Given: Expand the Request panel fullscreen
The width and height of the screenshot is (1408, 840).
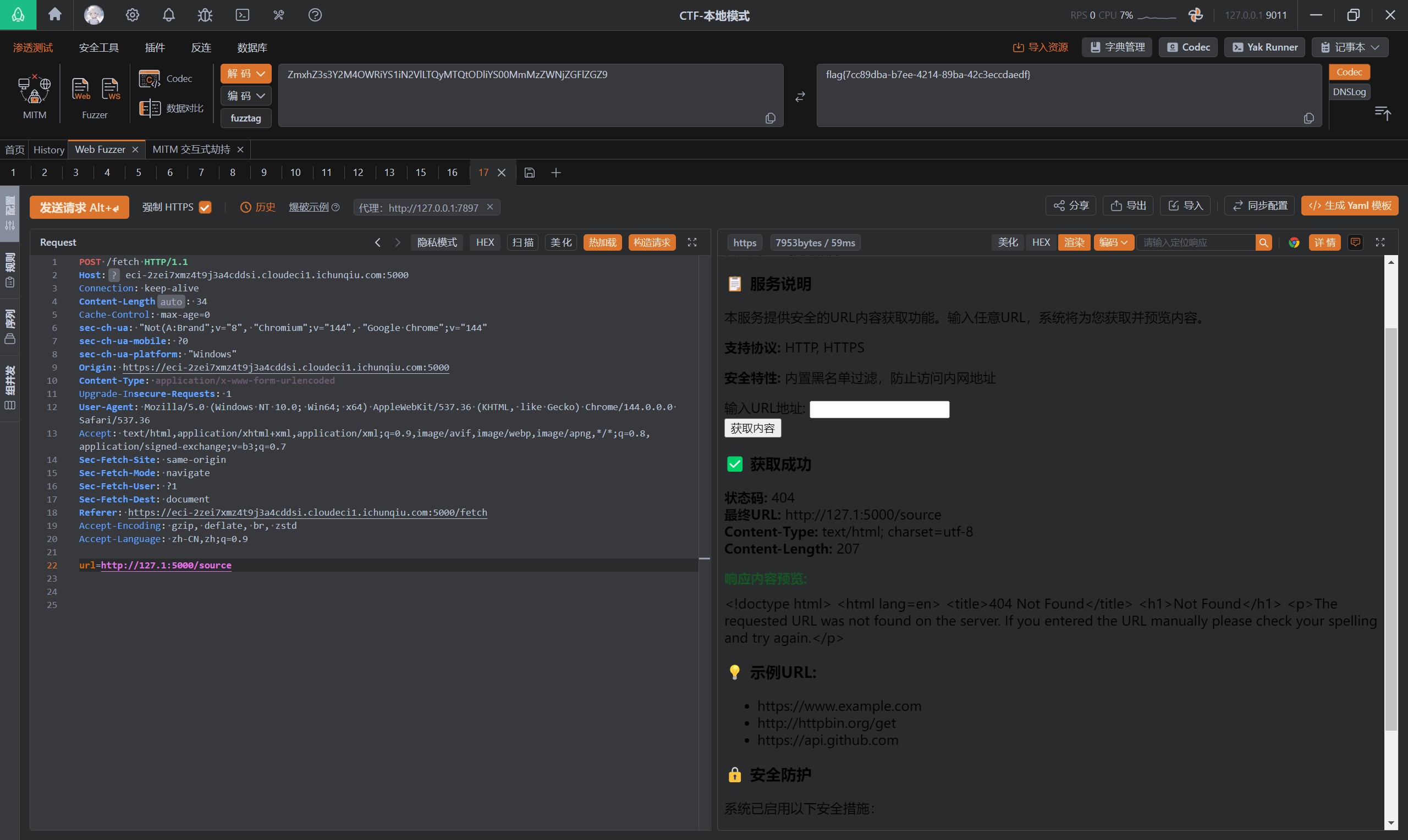Looking at the screenshot, I should tap(692, 242).
